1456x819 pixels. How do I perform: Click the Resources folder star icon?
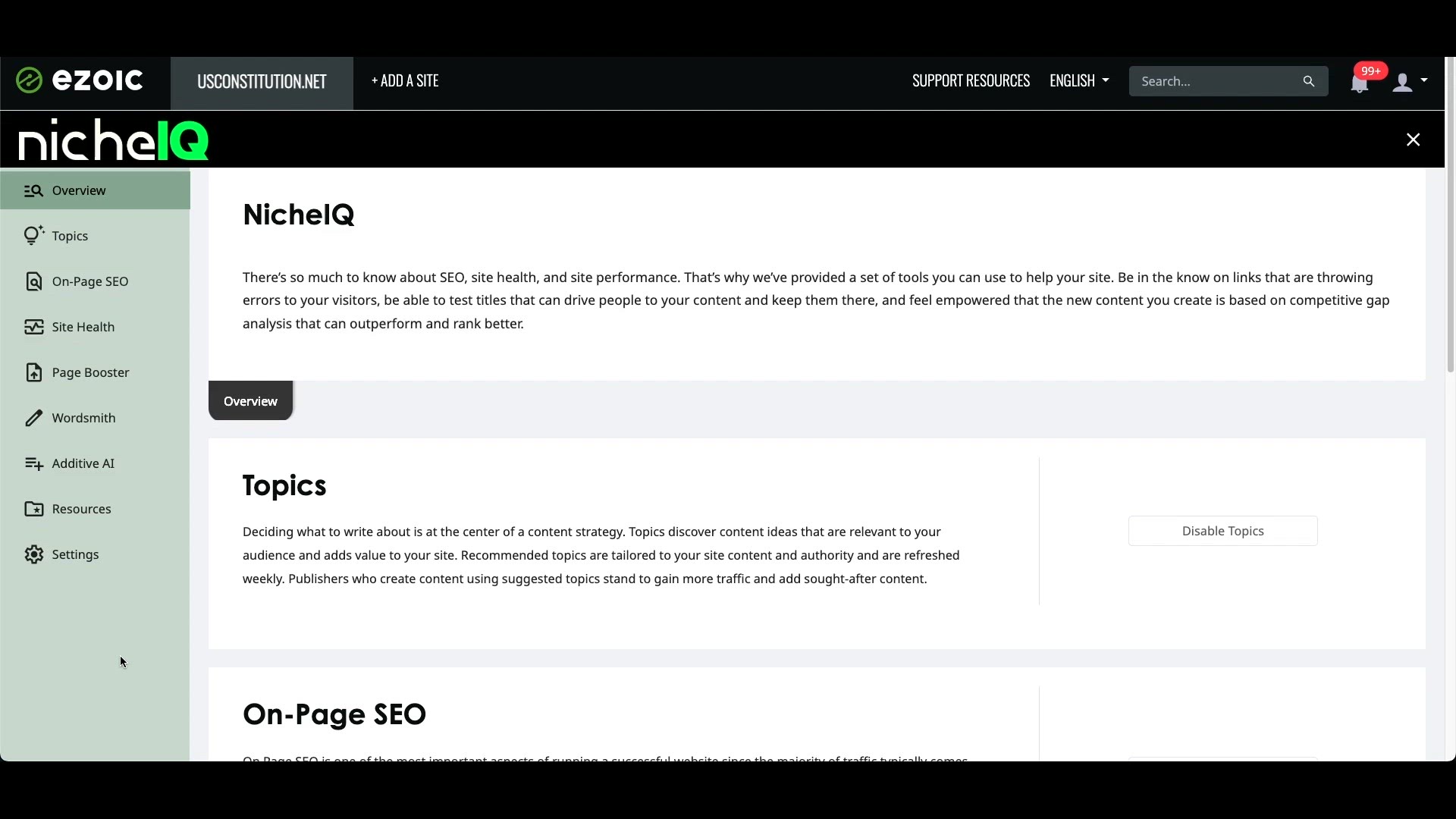33,509
